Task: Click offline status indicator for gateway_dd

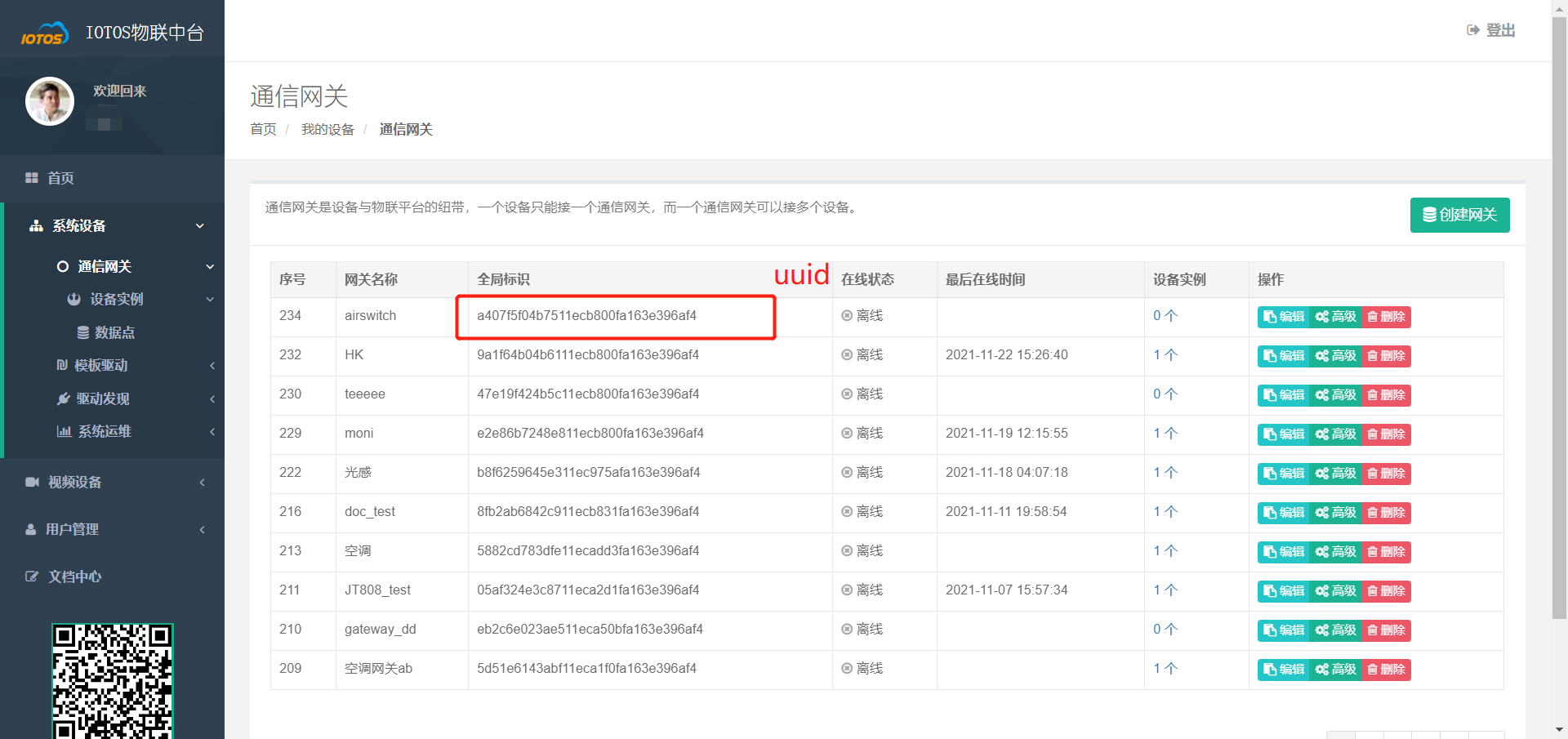Action: coord(847,630)
